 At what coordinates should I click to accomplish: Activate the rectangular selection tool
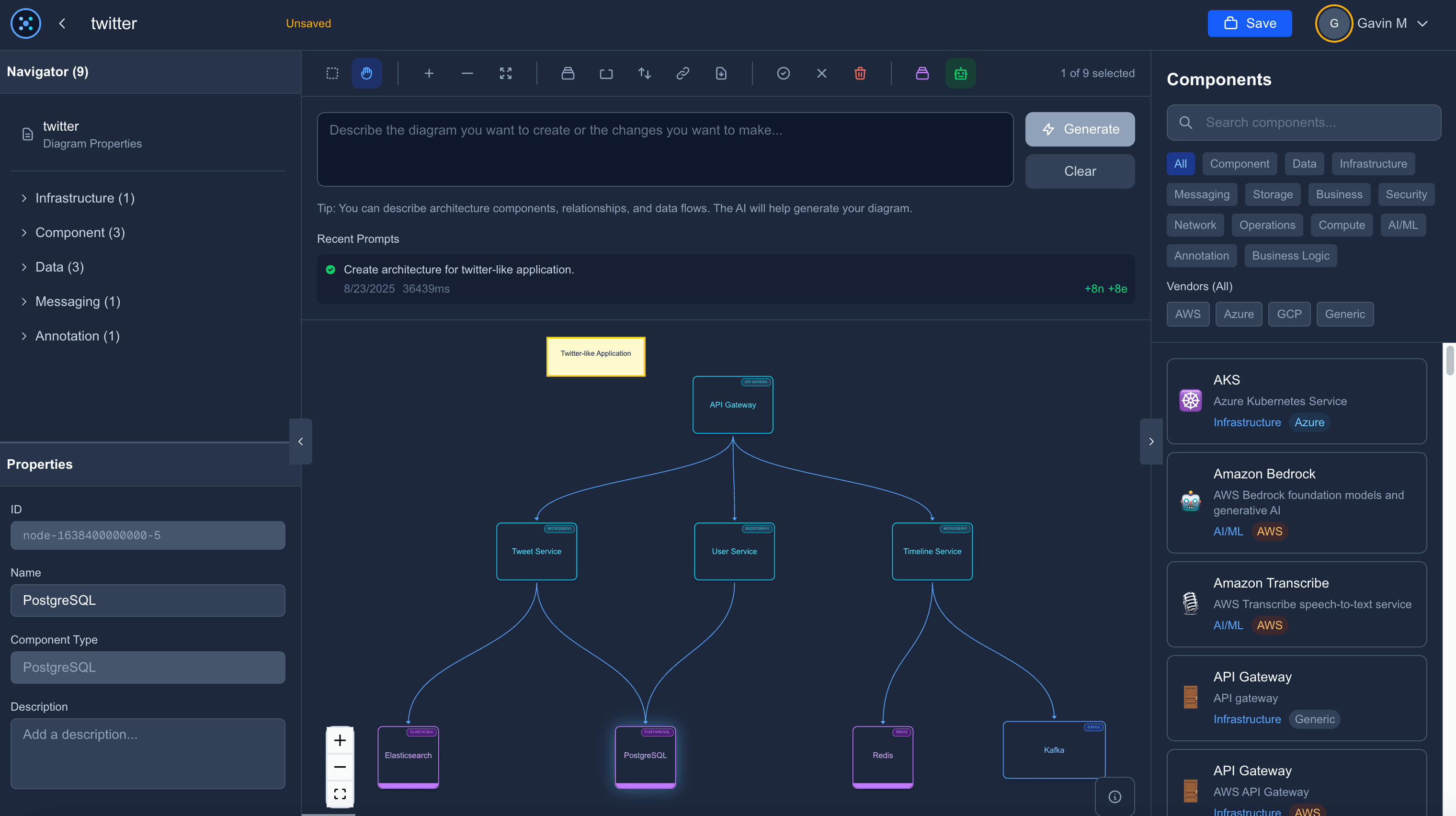(332, 73)
